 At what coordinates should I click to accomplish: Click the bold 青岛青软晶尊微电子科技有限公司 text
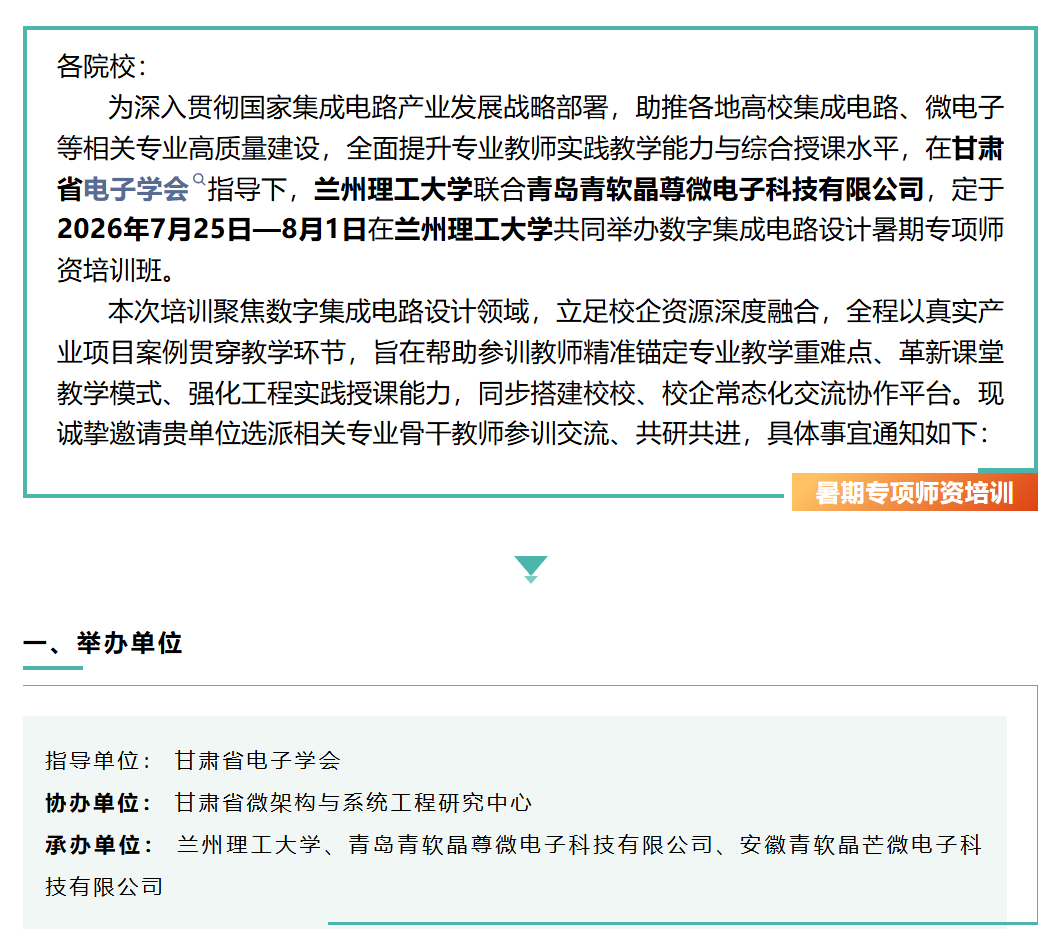coord(725,189)
